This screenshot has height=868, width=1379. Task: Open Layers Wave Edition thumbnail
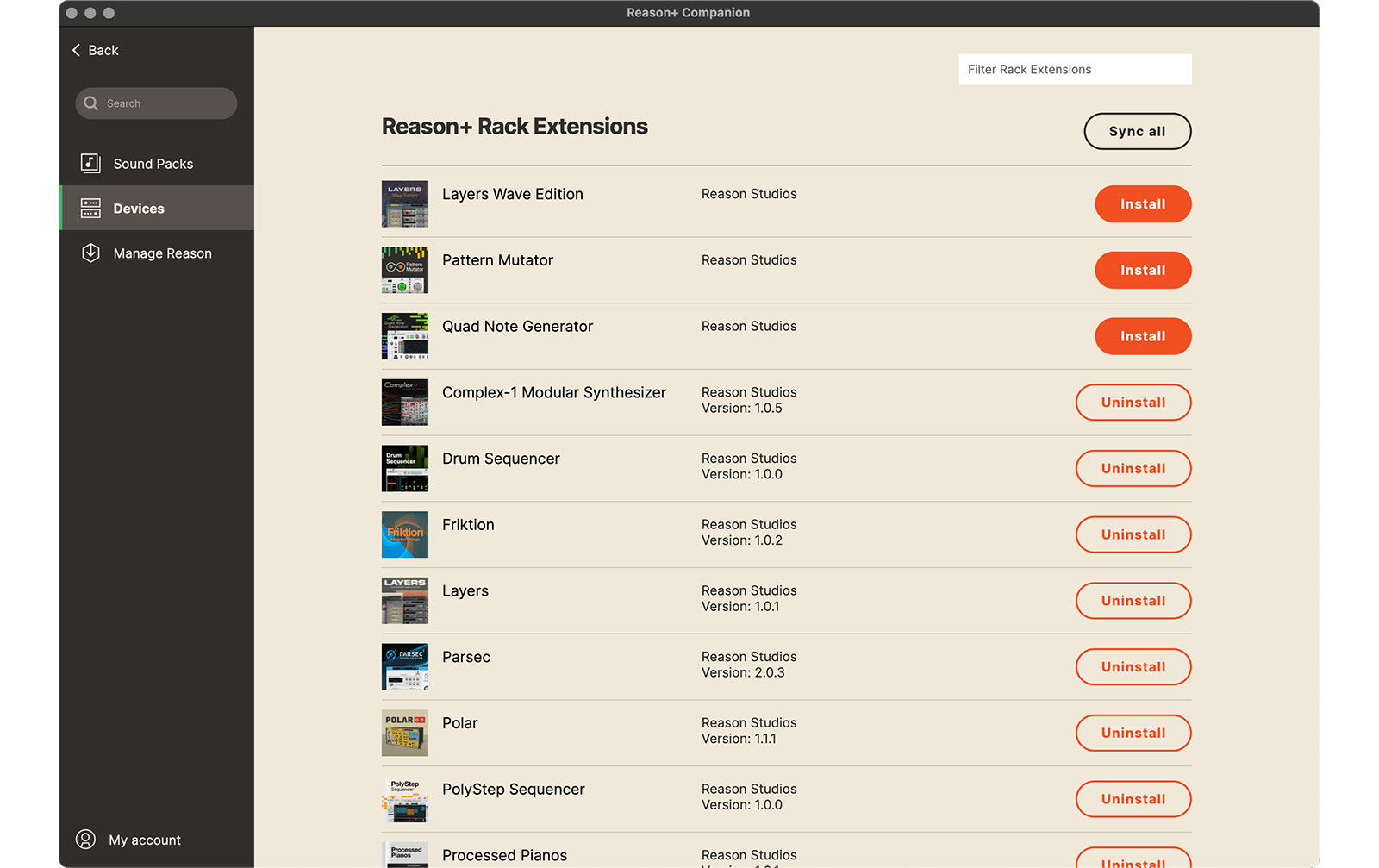click(x=405, y=204)
